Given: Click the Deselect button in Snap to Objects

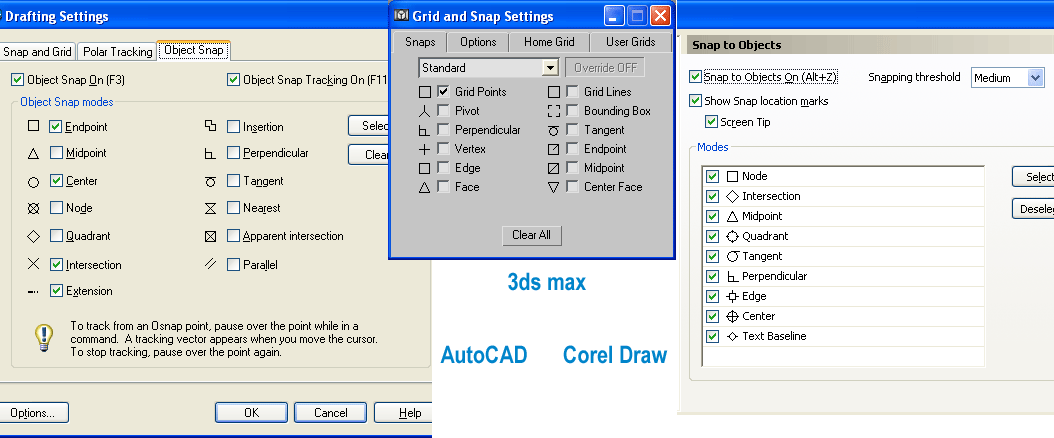Looking at the screenshot, I should click(x=1033, y=209).
